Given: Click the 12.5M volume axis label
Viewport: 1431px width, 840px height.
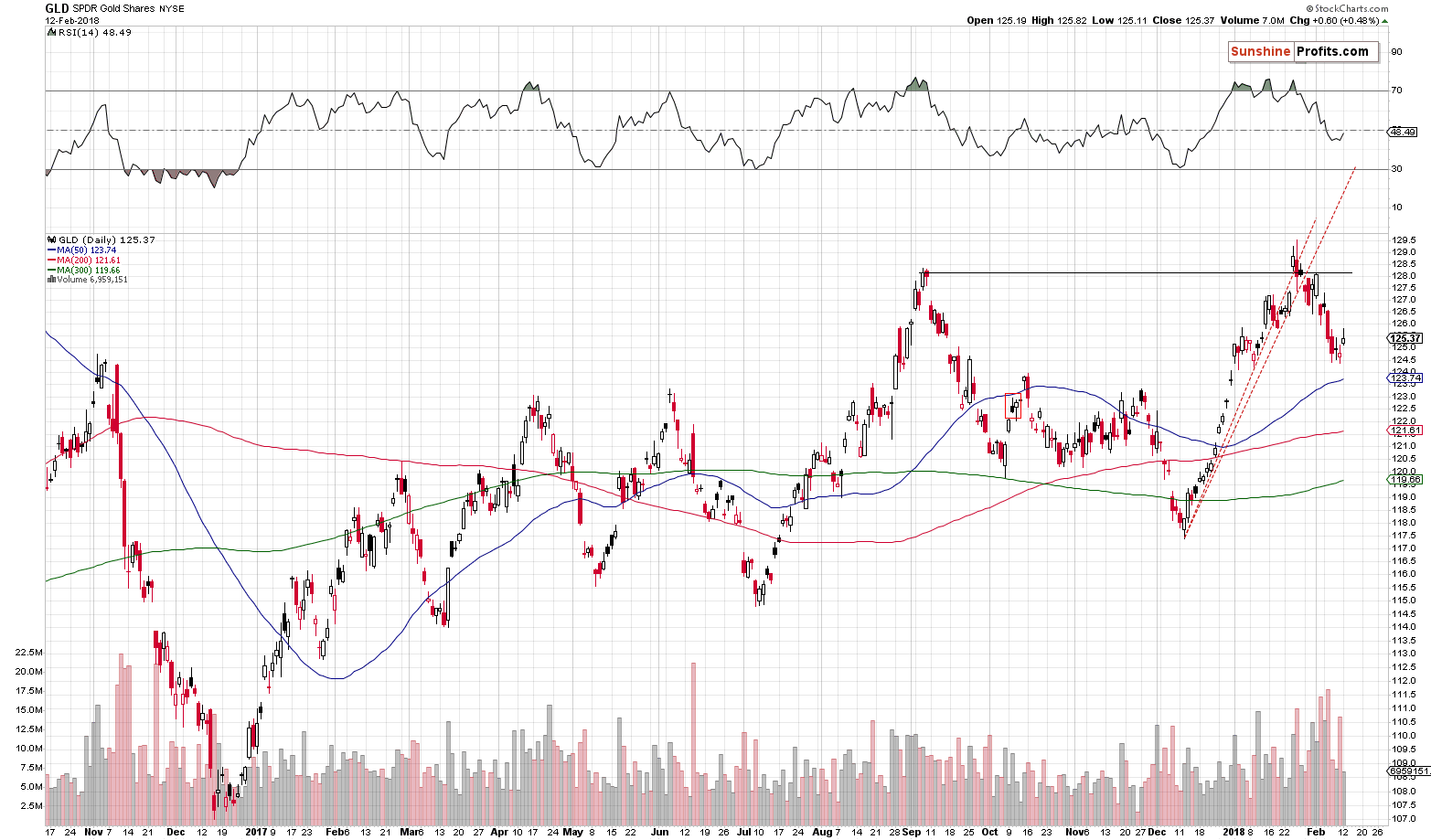Looking at the screenshot, I should tap(29, 729).
